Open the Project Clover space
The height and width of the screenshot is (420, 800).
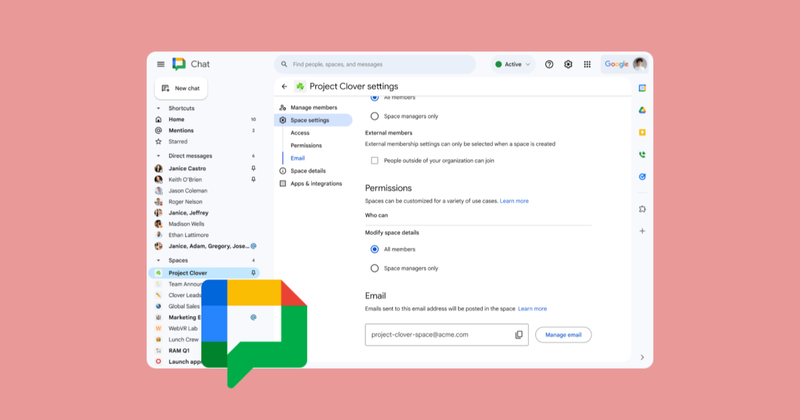click(x=204, y=273)
